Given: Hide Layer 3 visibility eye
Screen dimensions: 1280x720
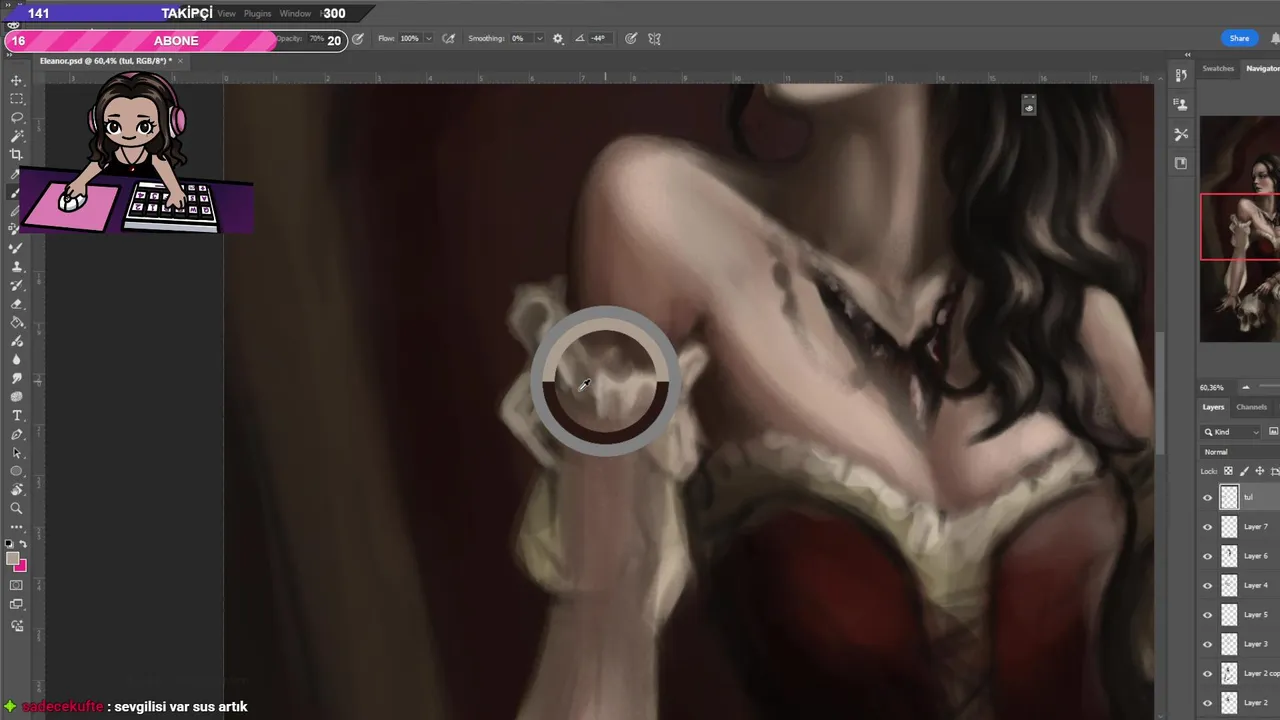Looking at the screenshot, I should pos(1207,644).
